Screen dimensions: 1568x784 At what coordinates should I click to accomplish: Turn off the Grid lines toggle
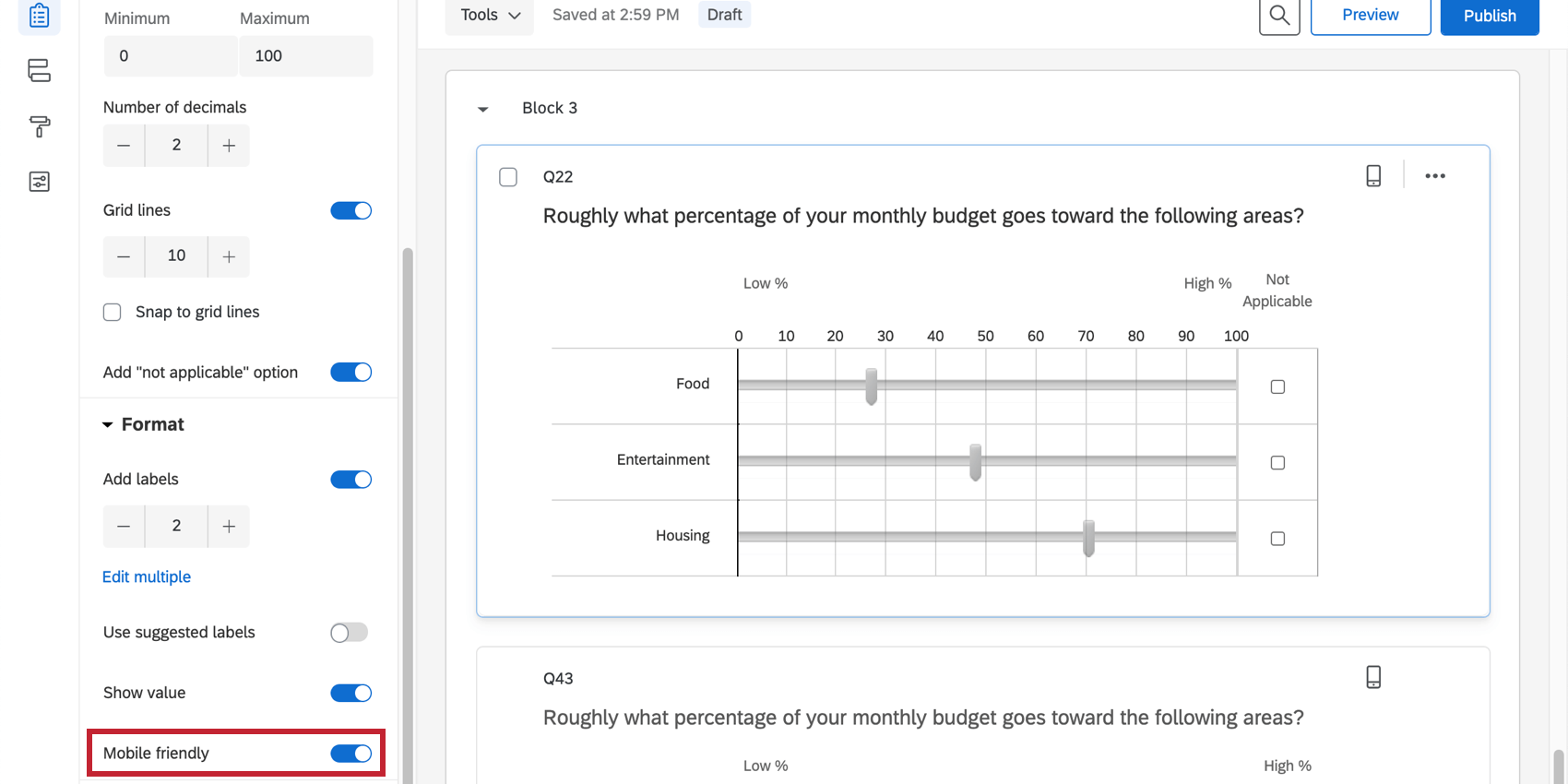(x=350, y=210)
